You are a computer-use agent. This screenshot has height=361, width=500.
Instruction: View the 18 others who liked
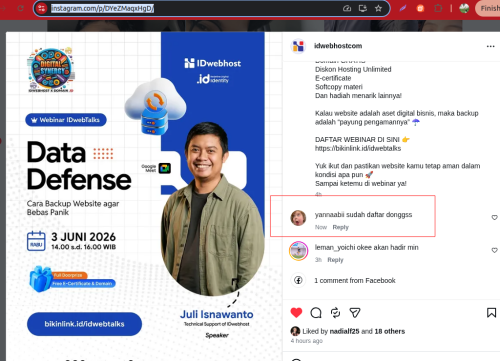(x=390, y=331)
